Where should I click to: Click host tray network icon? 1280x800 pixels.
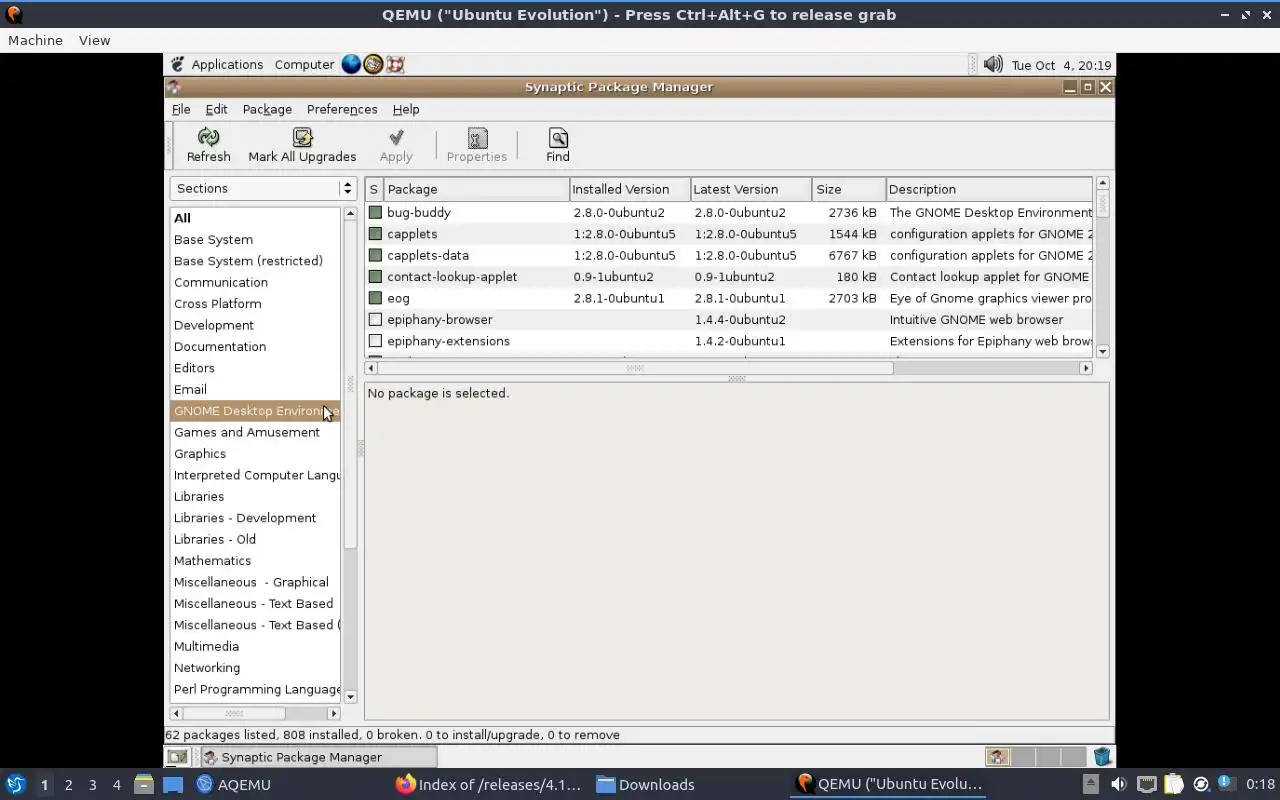(x=1146, y=784)
